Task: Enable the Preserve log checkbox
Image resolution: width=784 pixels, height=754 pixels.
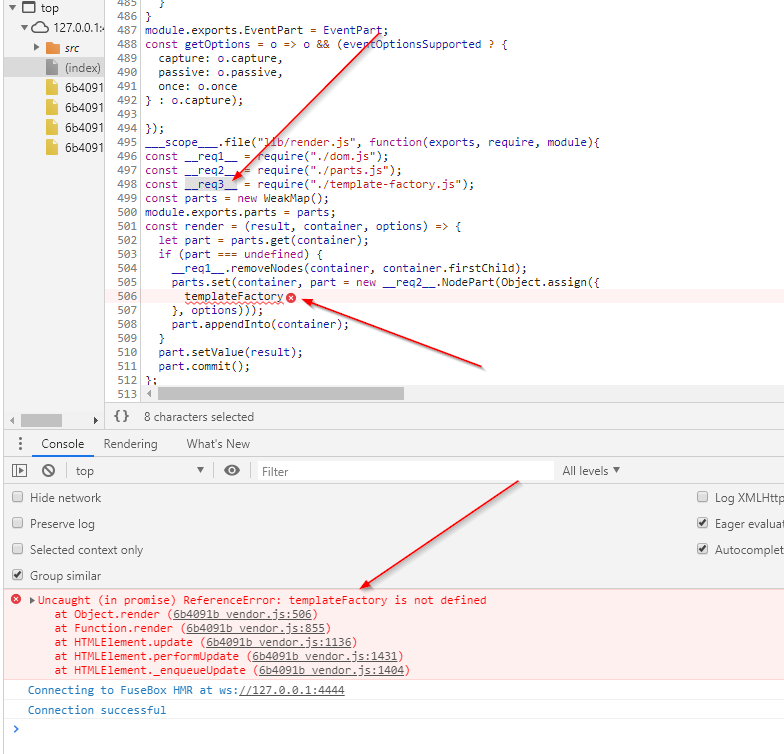Action: pyautogui.click(x=18, y=523)
